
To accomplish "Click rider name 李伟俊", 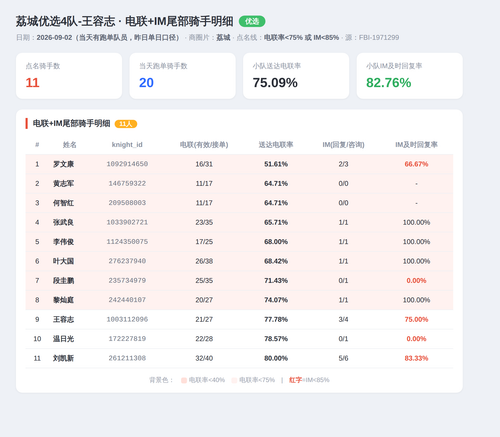I will [x=63, y=242].
